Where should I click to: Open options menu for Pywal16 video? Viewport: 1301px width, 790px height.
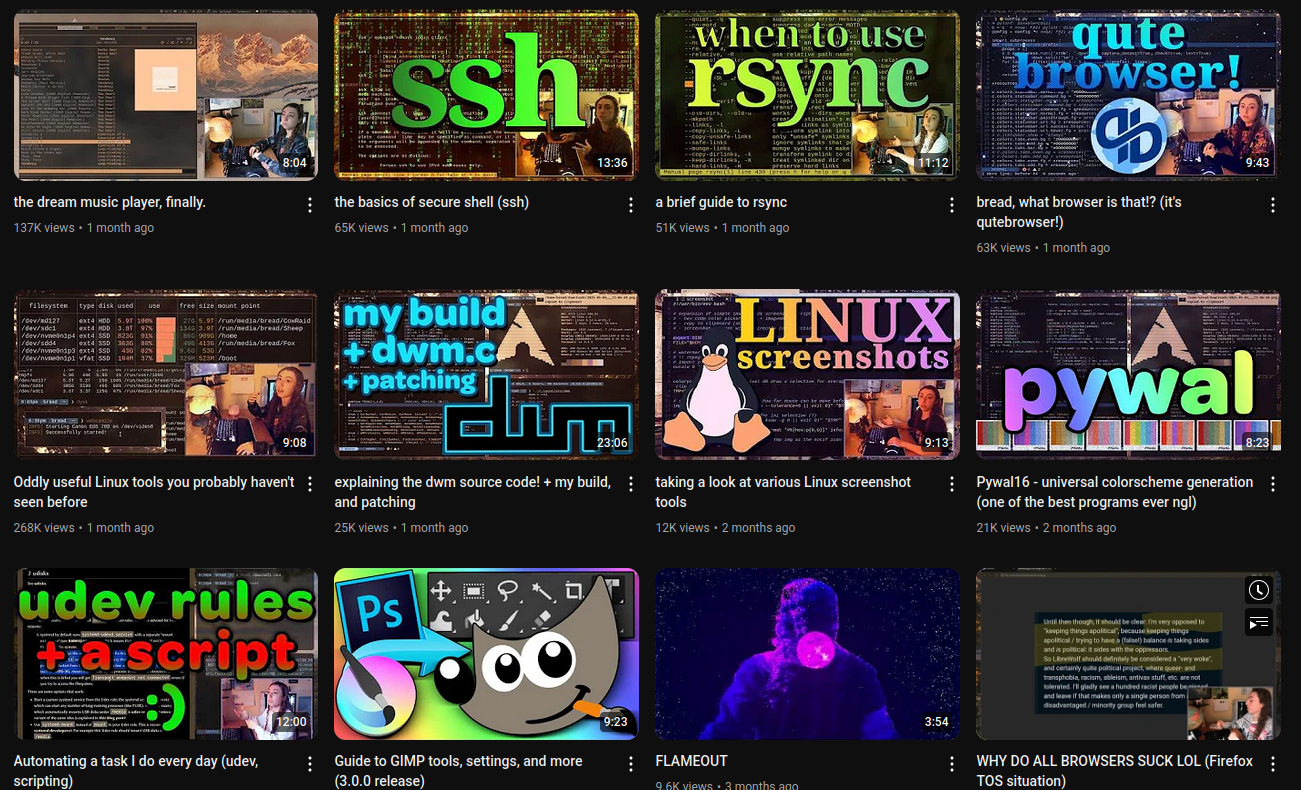pos(1273,485)
